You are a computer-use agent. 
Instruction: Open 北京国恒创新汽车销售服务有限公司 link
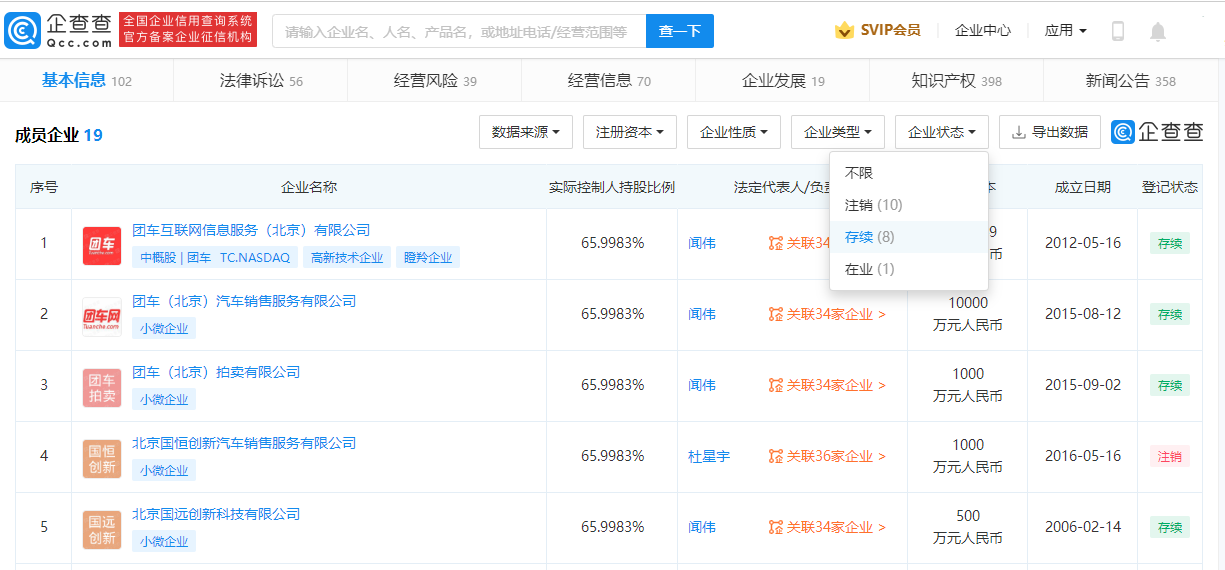[x=244, y=443]
